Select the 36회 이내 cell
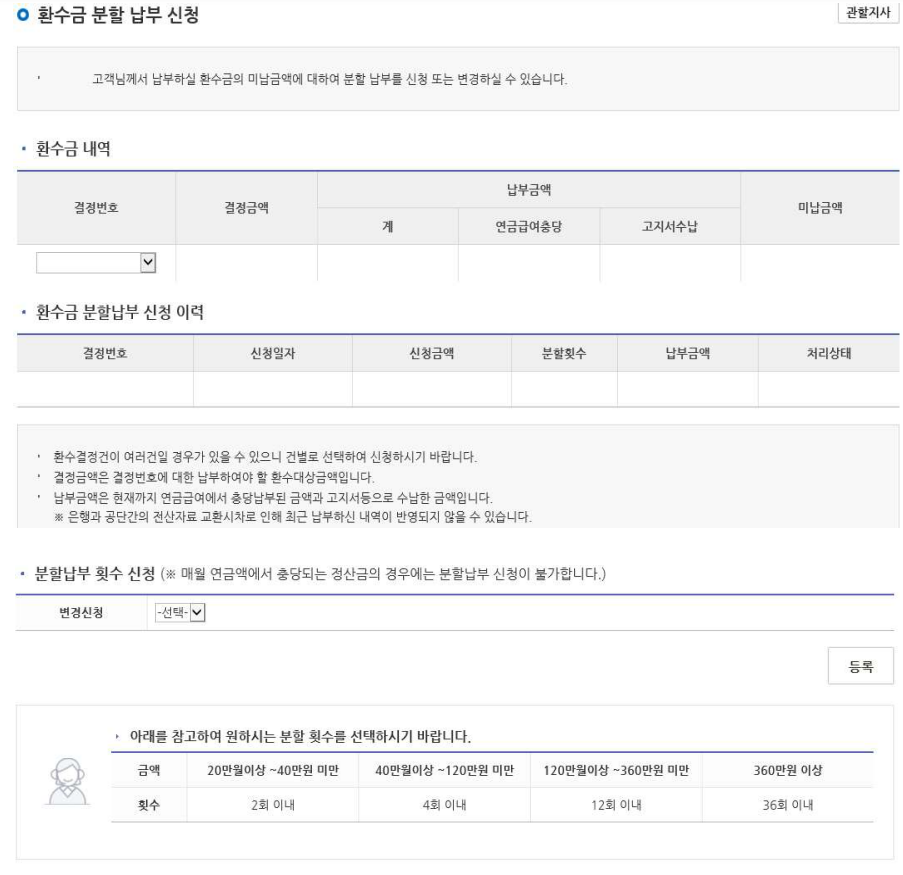903x875 pixels. pos(787,804)
